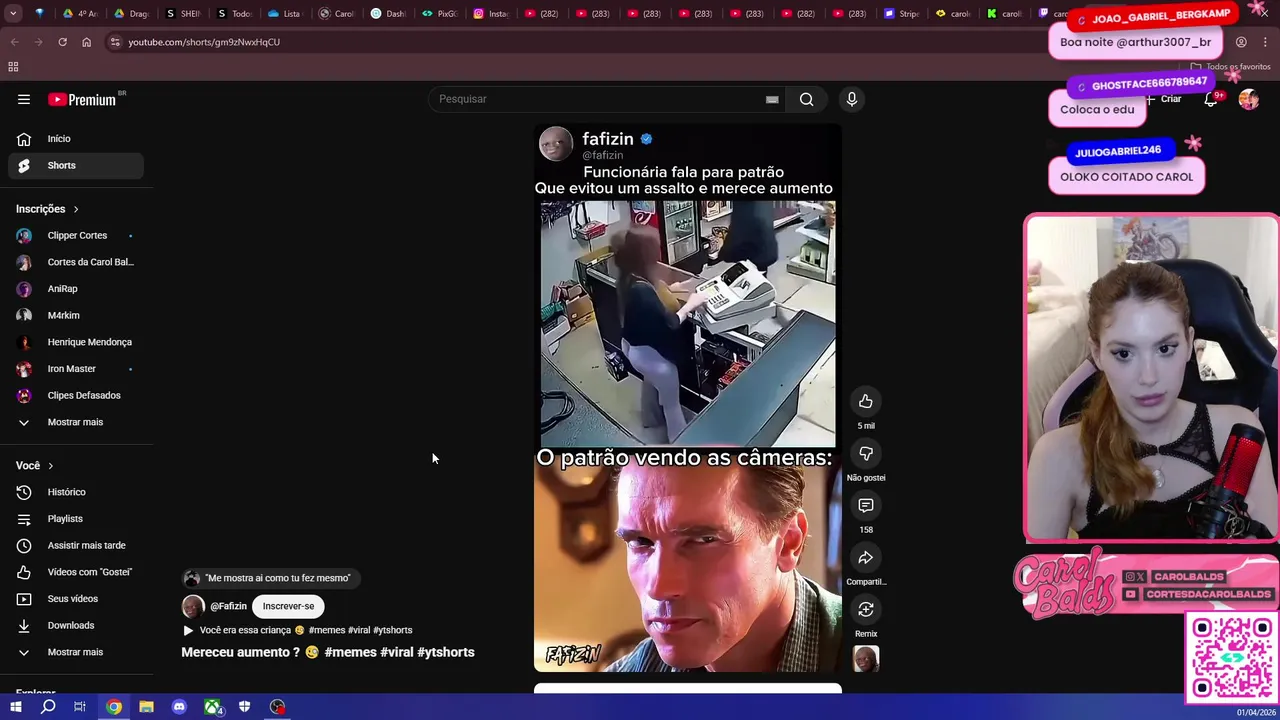Open the sound thumbnail below Remix

tap(866, 659)
